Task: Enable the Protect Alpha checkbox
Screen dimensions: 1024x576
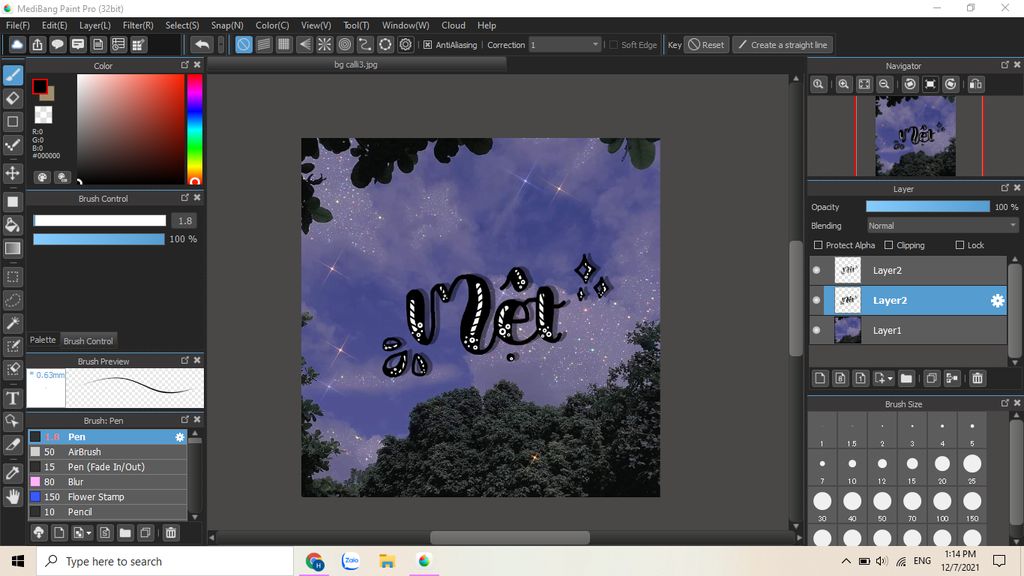Action: click(818, 246)
